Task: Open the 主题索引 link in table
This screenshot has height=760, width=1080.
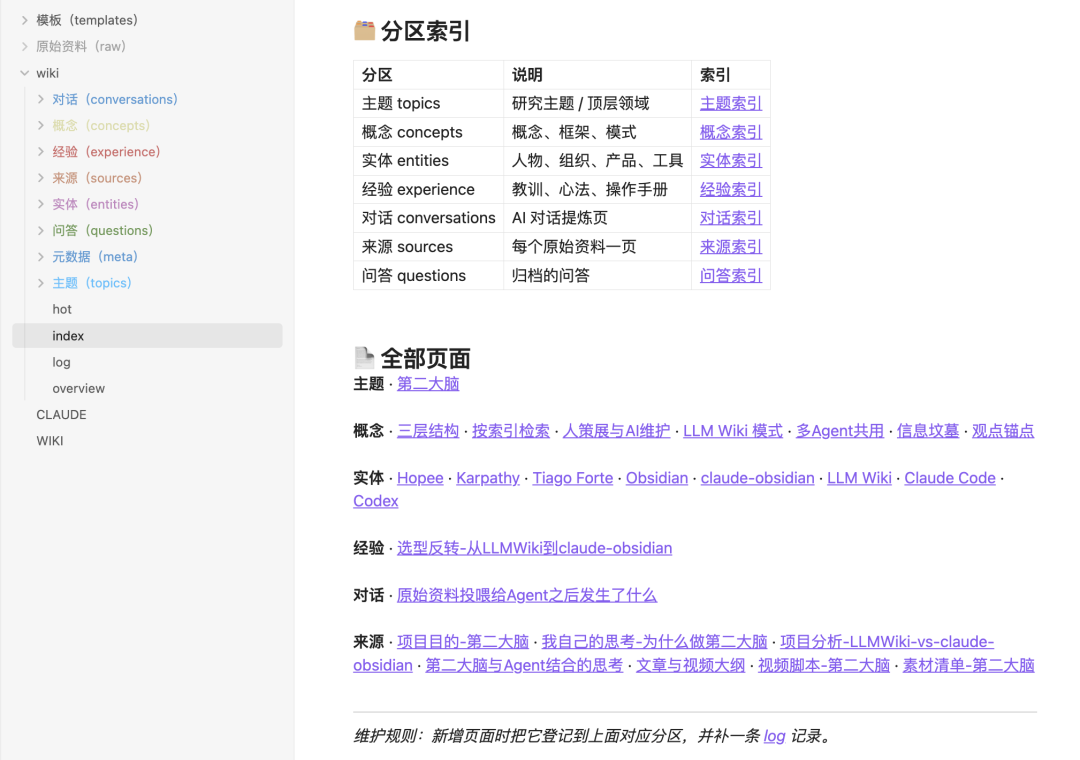Action: pyautogui.click(x=731, y=103)
